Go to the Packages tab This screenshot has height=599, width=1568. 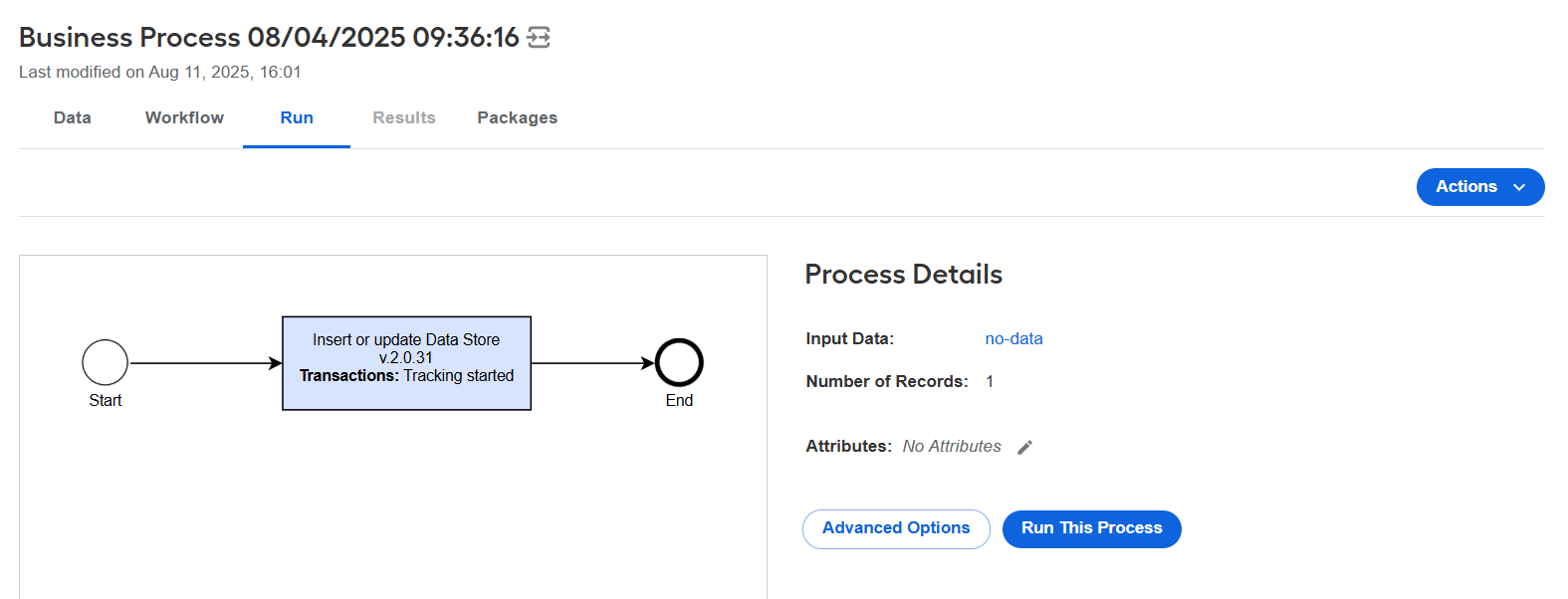(517, 117)
